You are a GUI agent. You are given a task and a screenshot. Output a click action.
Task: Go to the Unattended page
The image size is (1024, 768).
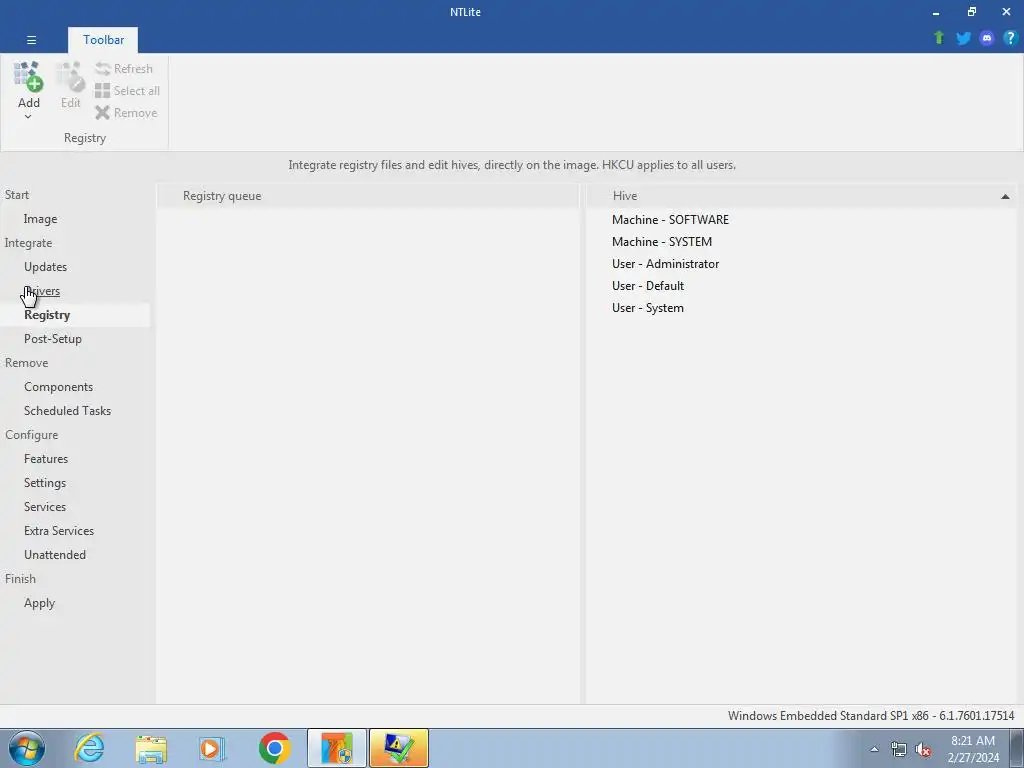pyautogui.click(x=55, y=554)
